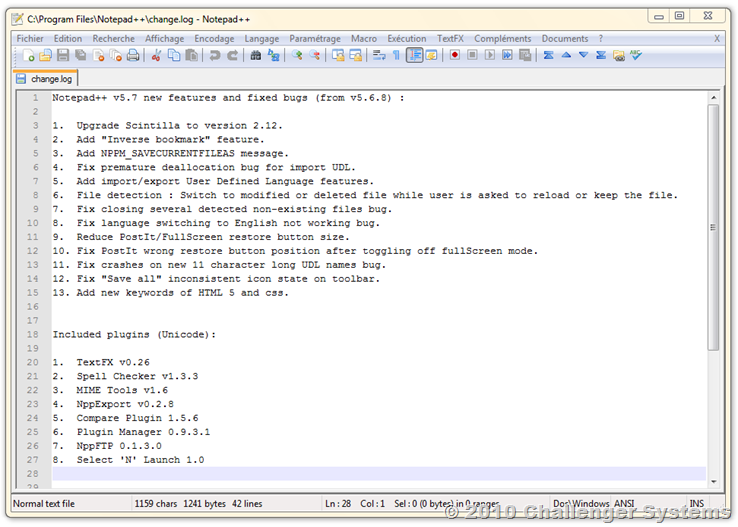Open the Affichage menu
The width and height of the screenshot is (738, 527).
164,39
